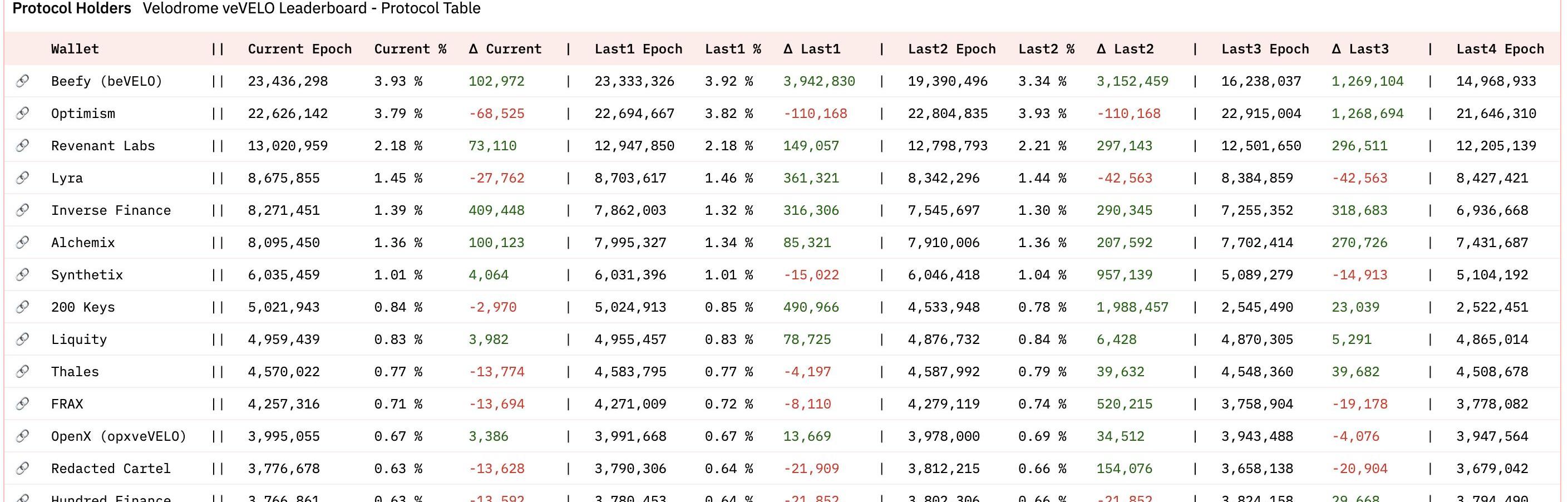Click the Velodrome veVELO Leaderboard subtitle

[x=312, y=8]
